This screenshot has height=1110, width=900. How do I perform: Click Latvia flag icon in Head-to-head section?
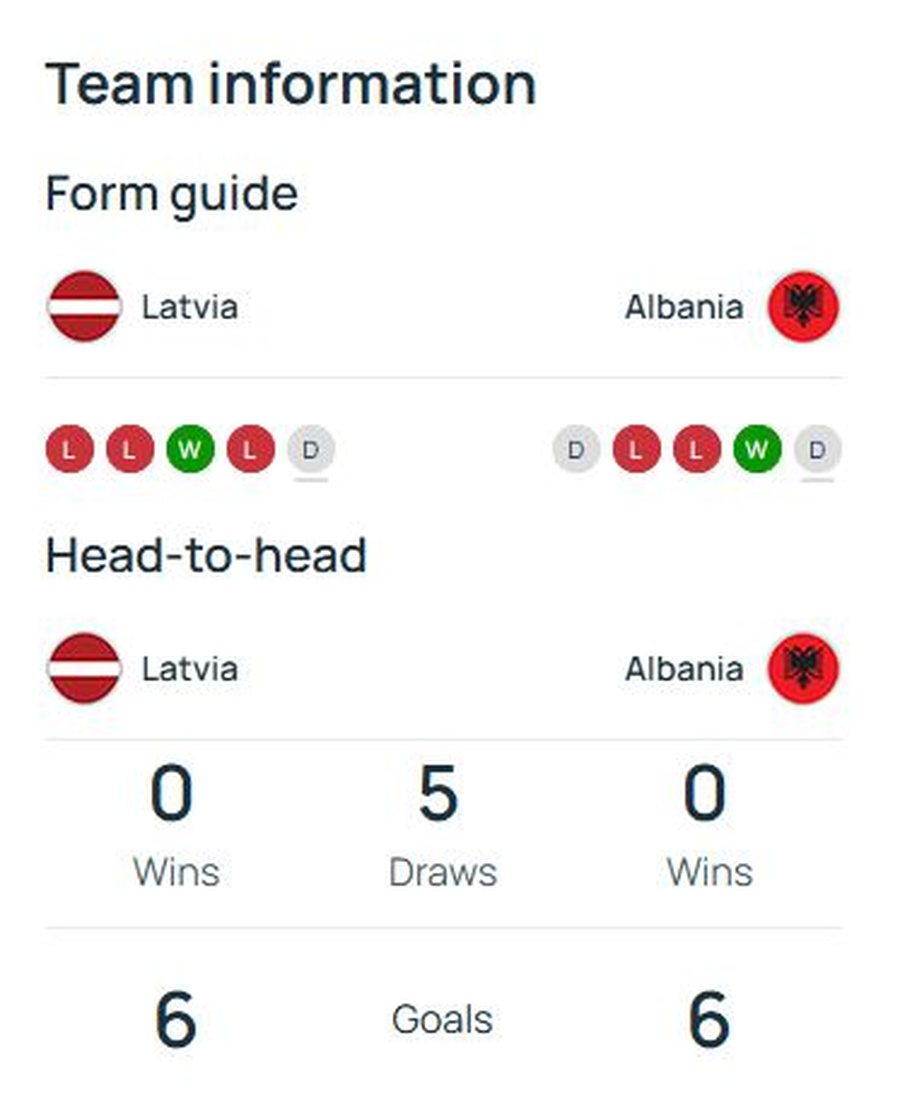tap(84, 668)
